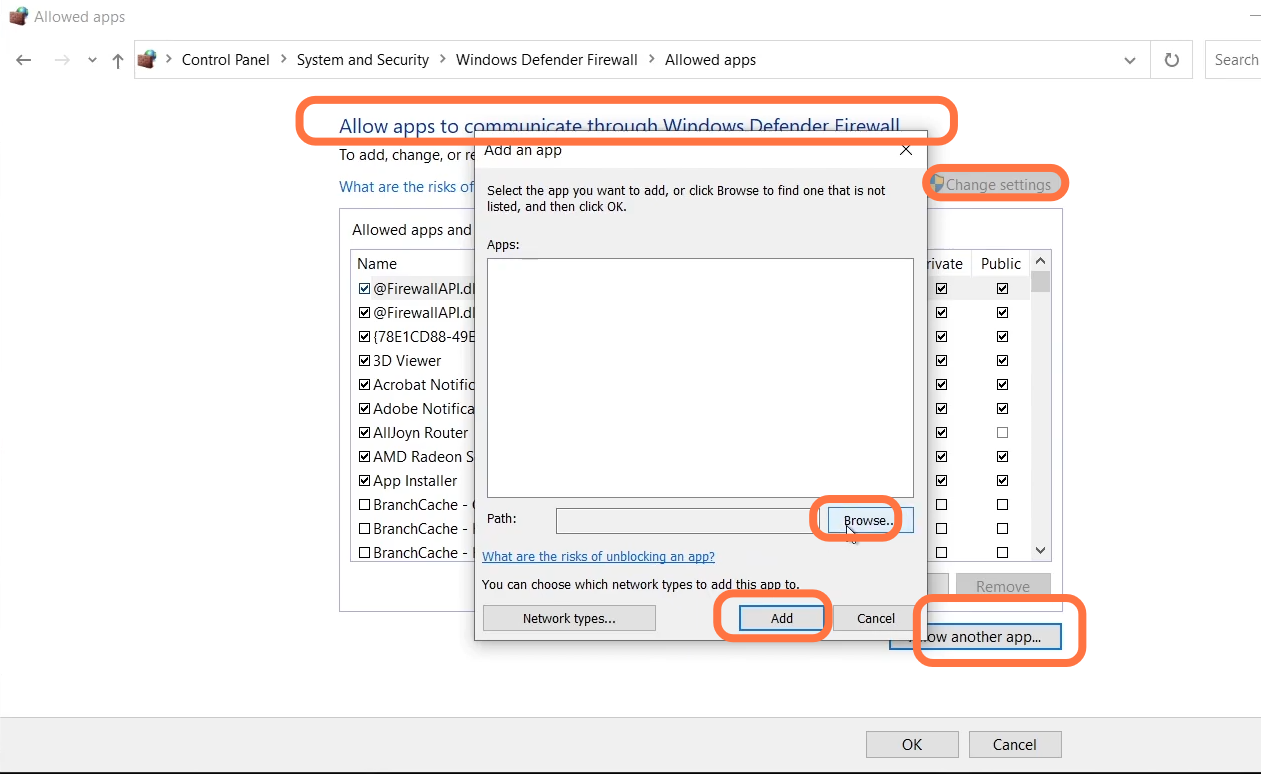Confirm with the main window OK button
Screen dimensions: 1261x774
[912, 745]
